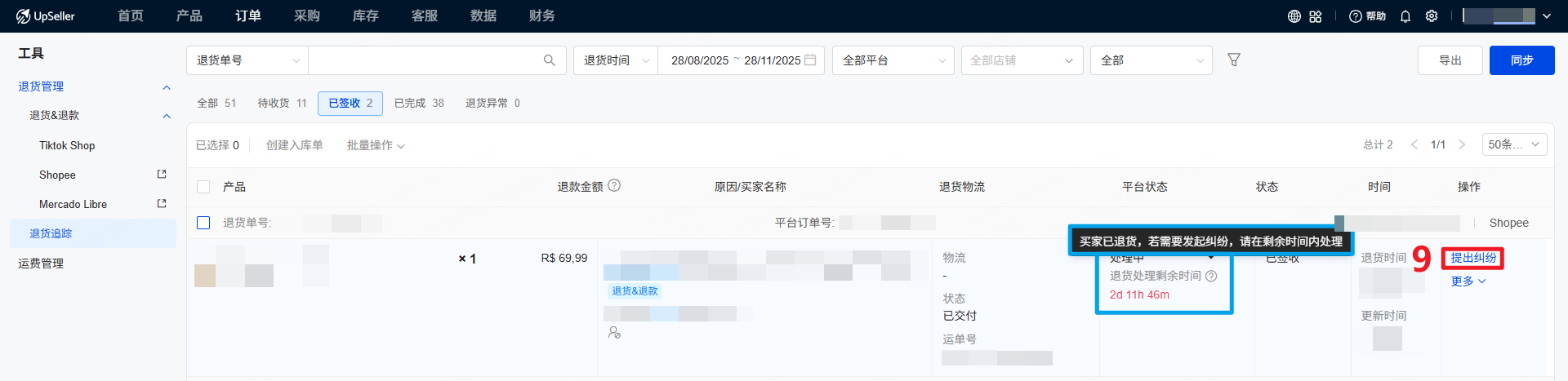Click the 提出纠纷 dispute link
This screenshot has height=381, width=1568.
tap(1473, 258)
